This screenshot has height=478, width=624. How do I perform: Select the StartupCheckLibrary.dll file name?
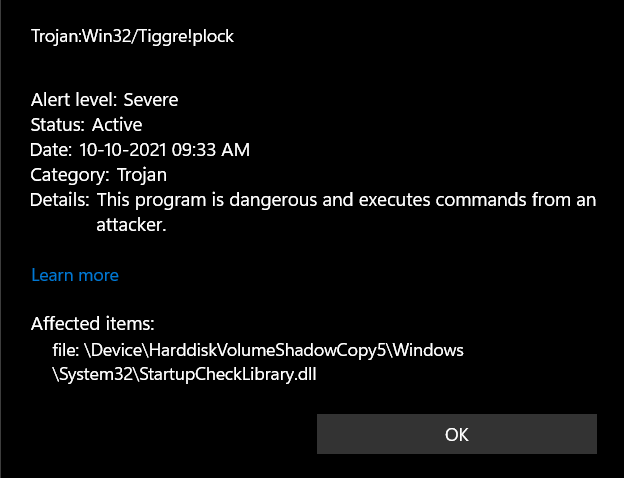228,375
